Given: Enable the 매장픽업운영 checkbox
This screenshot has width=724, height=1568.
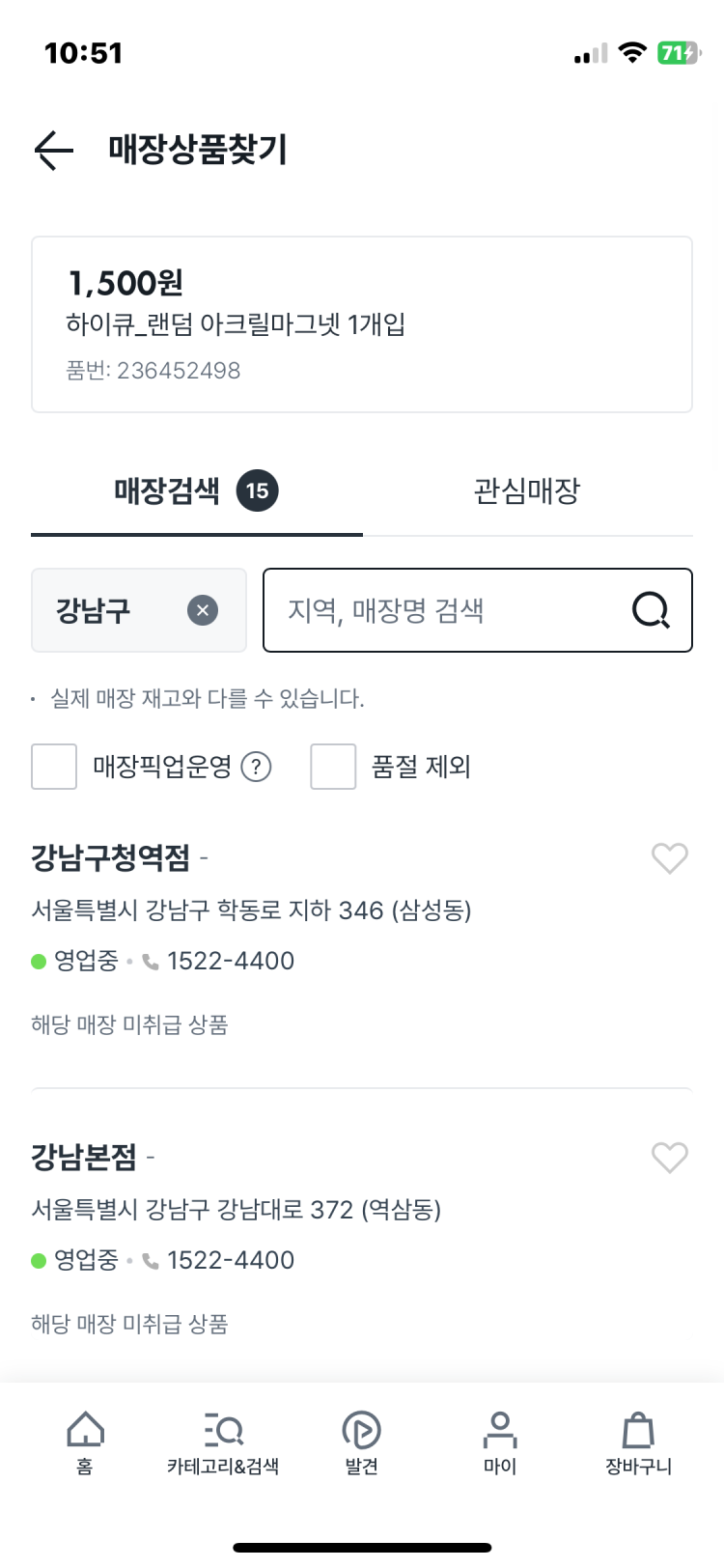Looking at the screenshot, I should click(54, 767).
